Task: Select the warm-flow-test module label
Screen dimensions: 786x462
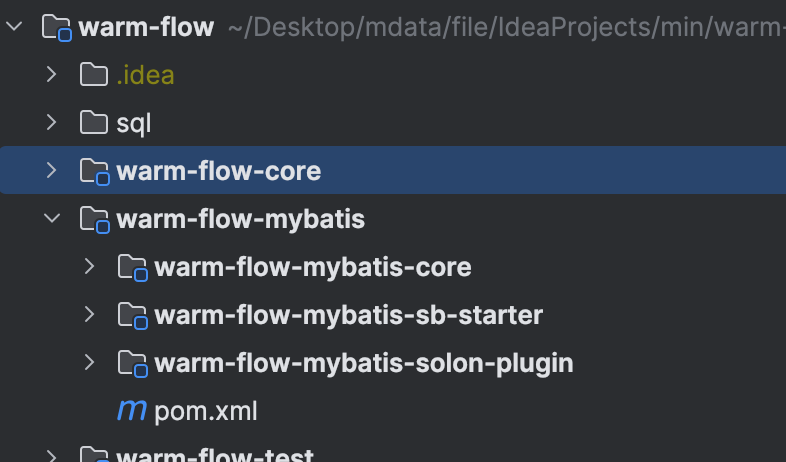Action: pos(215,453)
